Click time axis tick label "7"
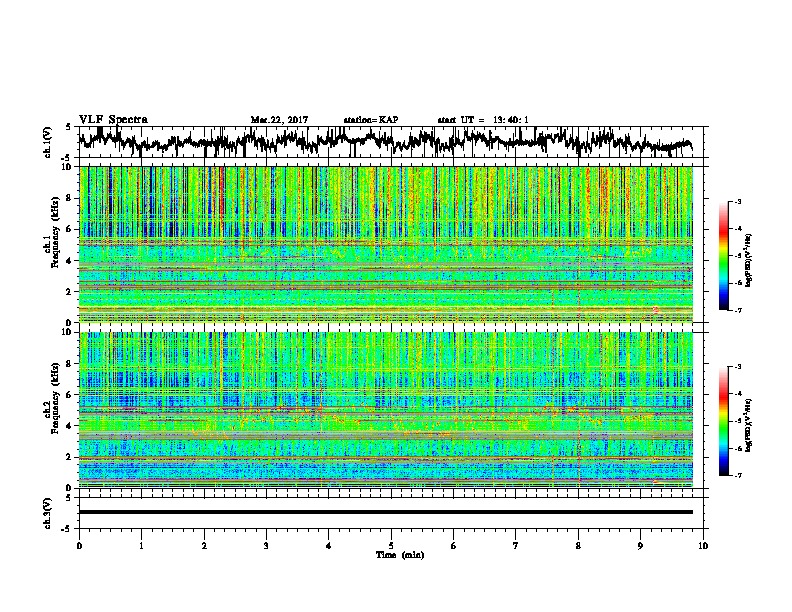 [x=516, y=546]
